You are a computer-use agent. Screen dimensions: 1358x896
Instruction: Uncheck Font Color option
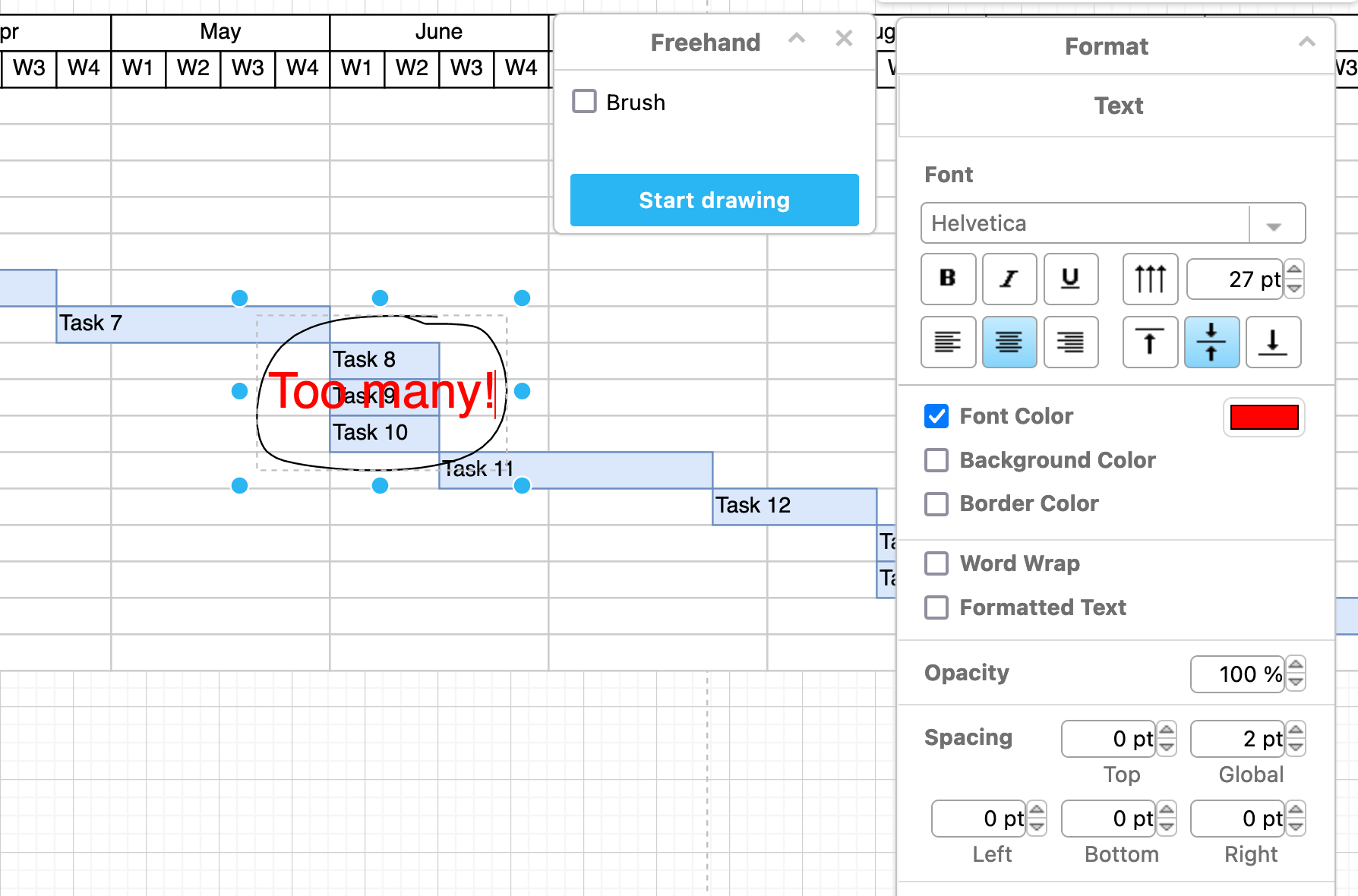(x=936, y=416)
